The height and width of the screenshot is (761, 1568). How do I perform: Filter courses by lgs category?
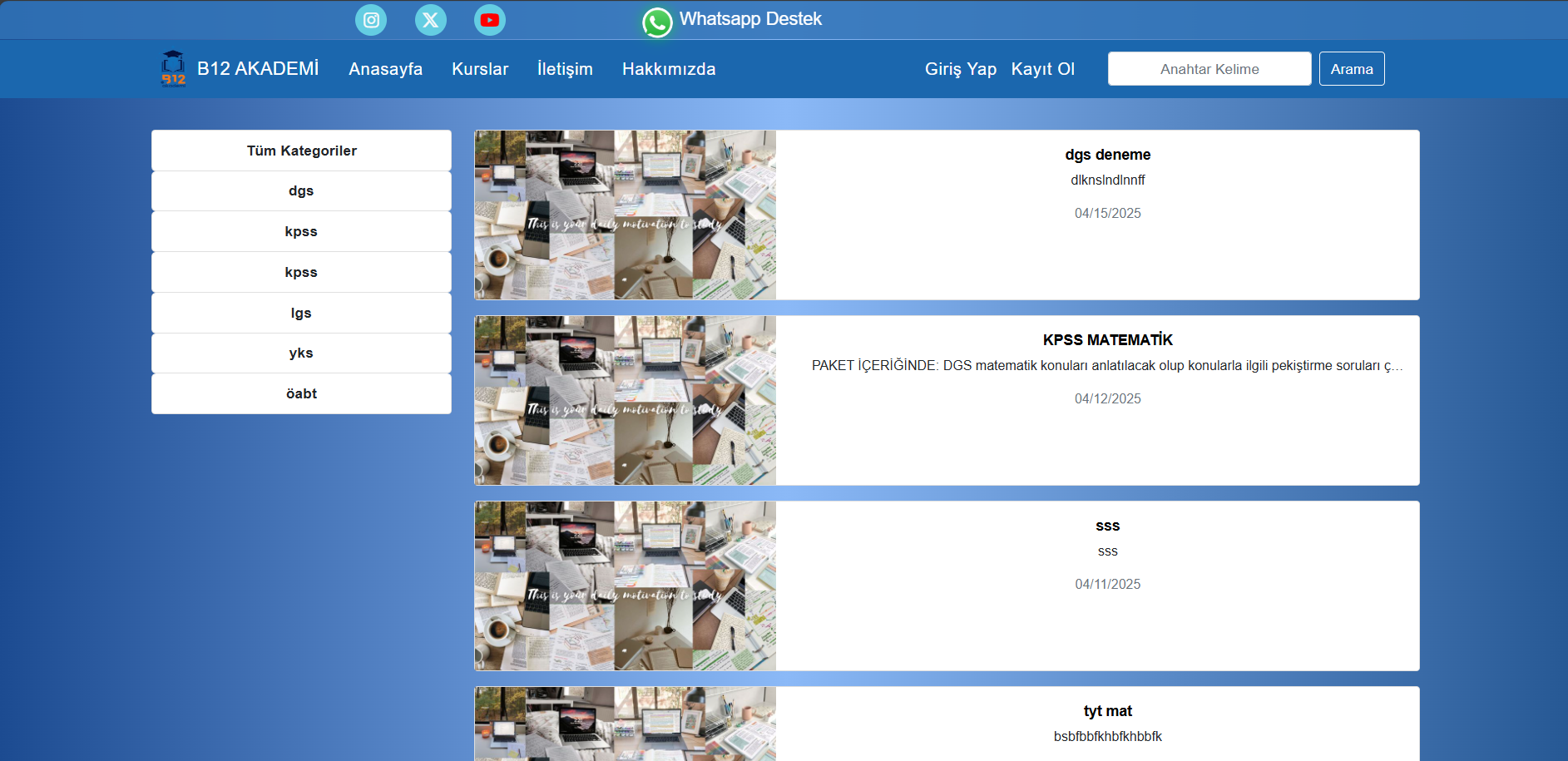(301, 313)
